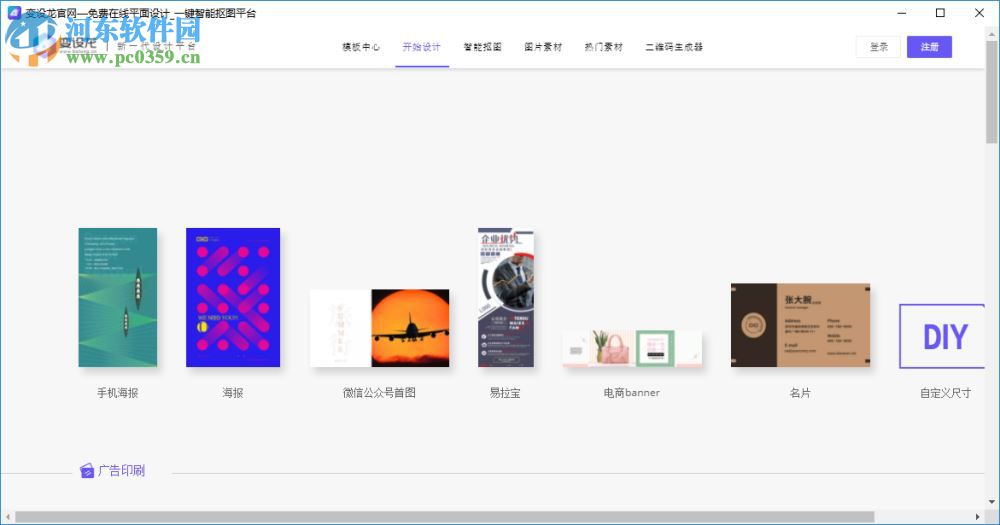
Task: Click the scroll down arrow
Action: 991,503
